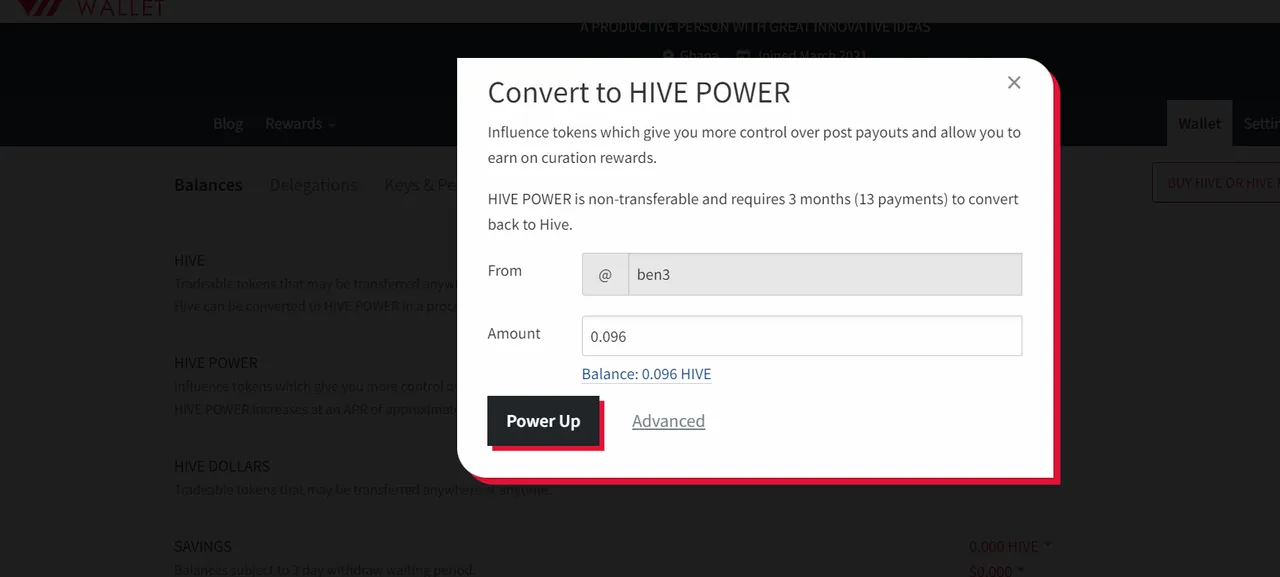This screenshot has height=577, width=1280.
Task: Expand the 0.000 HIVE savings dropdown
Action: 1010,547
